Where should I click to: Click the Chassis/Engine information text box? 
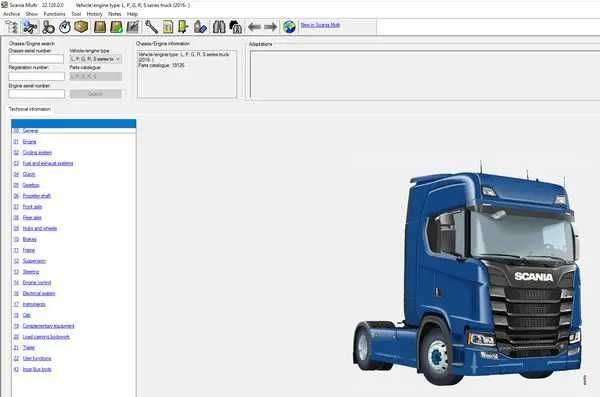point(187,74)
